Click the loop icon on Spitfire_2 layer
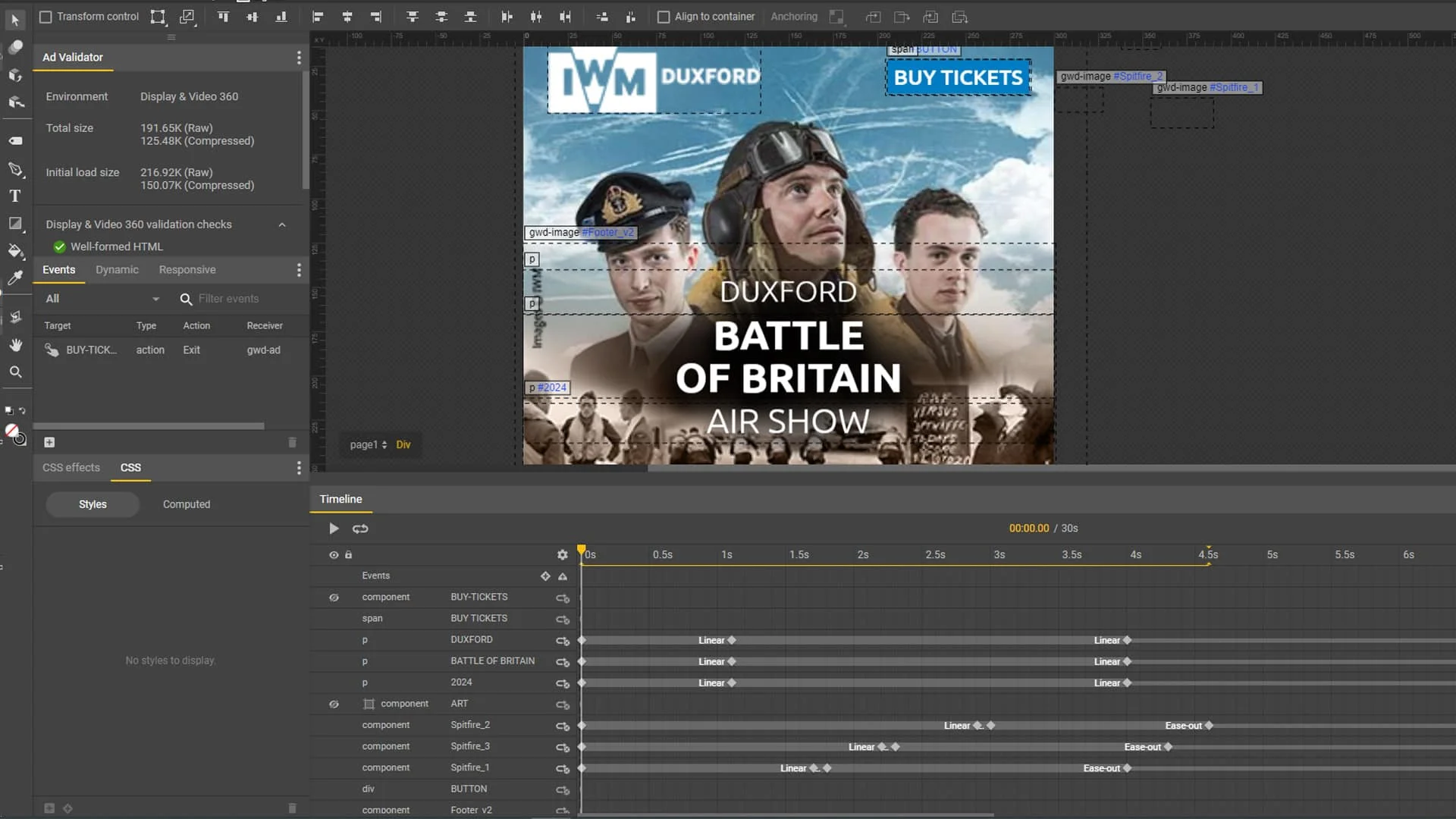This screenshot has width=1456, height=819. (563, 726)
